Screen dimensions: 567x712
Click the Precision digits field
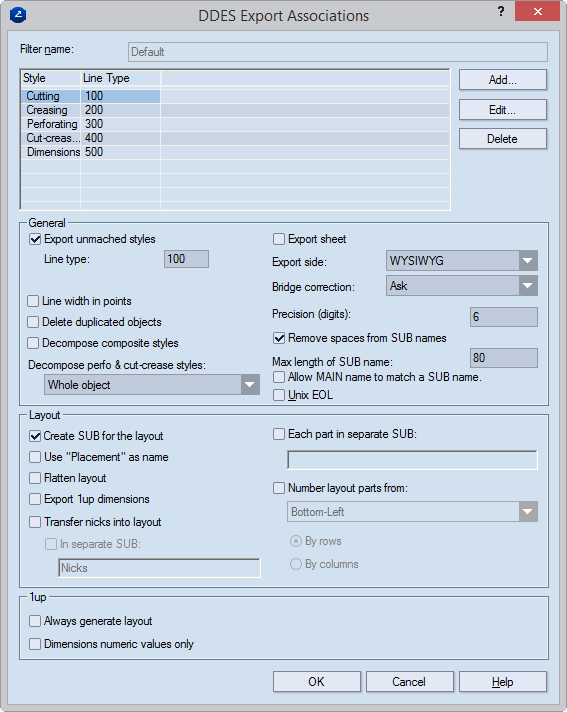(504, 317)
